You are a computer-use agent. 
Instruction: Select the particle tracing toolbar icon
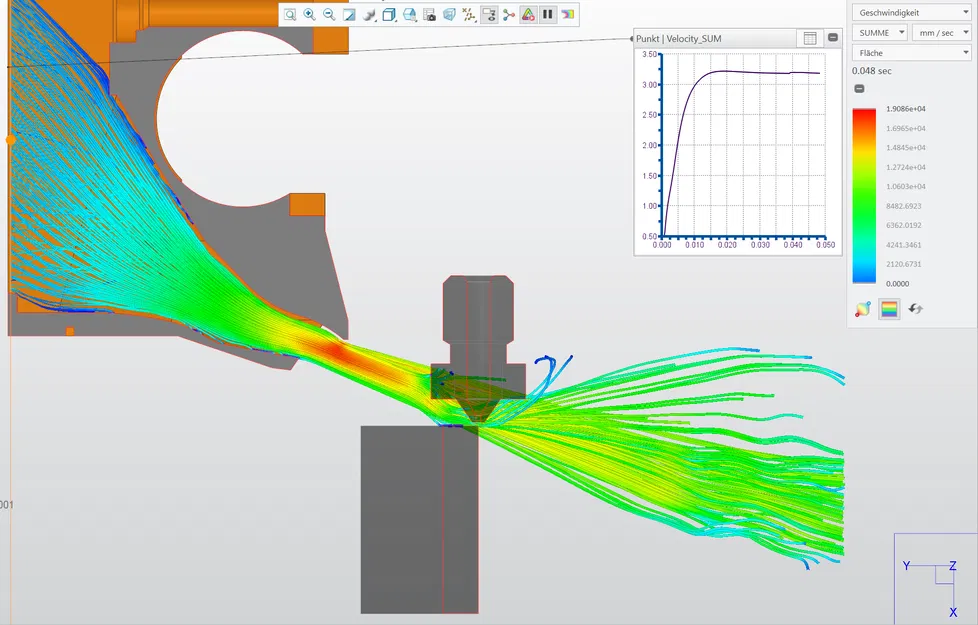point(468,14)
